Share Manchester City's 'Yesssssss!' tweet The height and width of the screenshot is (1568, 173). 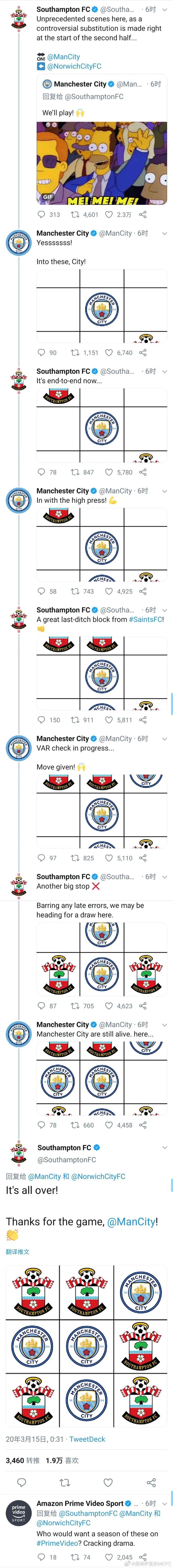coord(143,352)
